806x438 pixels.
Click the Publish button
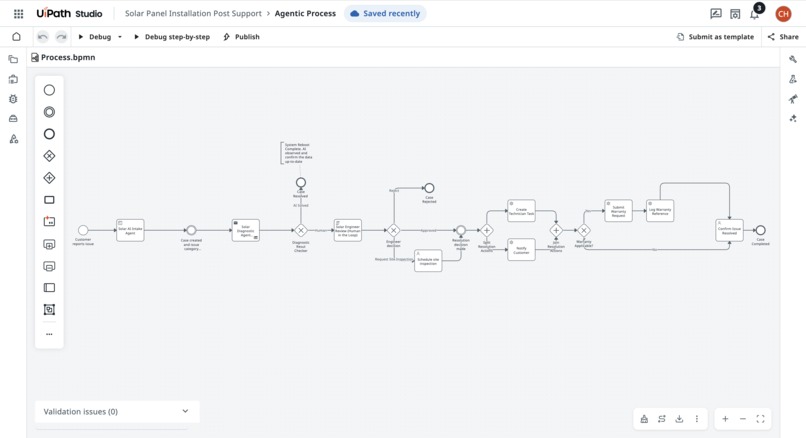(x=242, y=37)
